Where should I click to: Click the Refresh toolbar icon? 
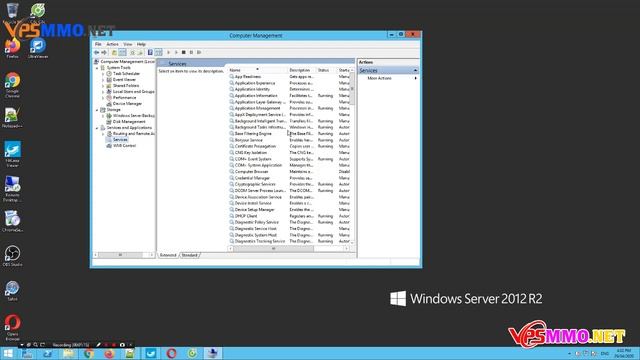point(132,53)
